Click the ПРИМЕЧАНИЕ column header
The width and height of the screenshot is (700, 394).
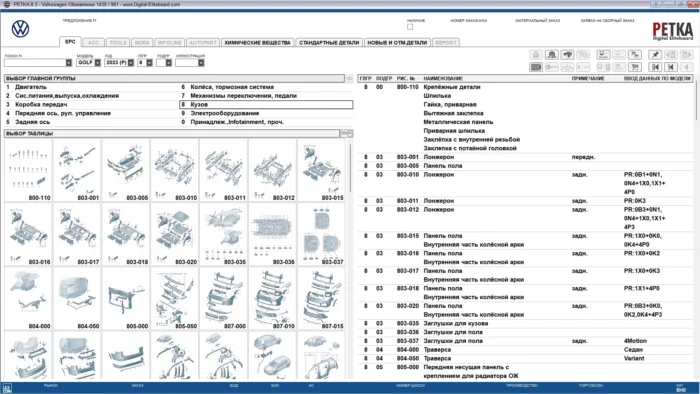point(588,79)
